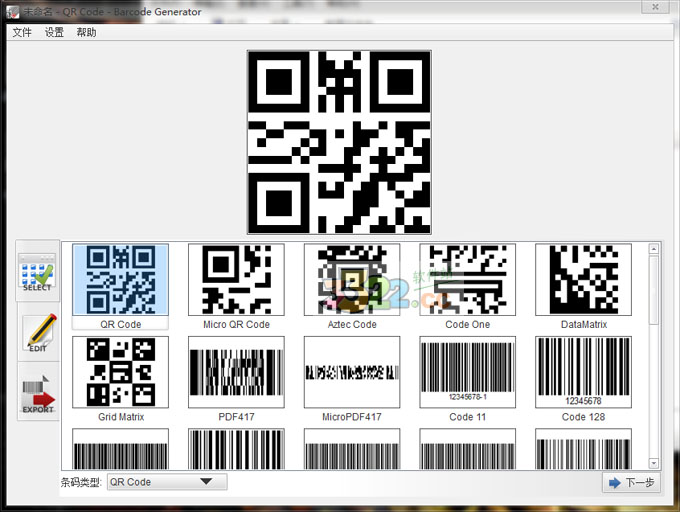The image size is (680, 512).
Task: Click the scrollbar down arrow
Action: [x=654, y=463]
